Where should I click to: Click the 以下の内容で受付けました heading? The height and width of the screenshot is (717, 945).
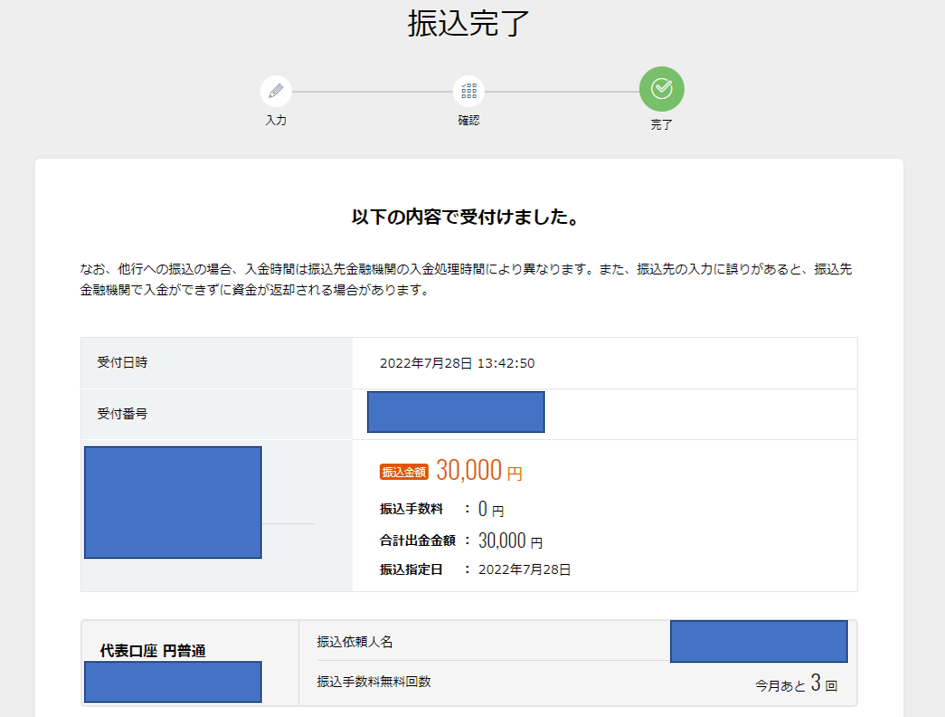[468, 217]
